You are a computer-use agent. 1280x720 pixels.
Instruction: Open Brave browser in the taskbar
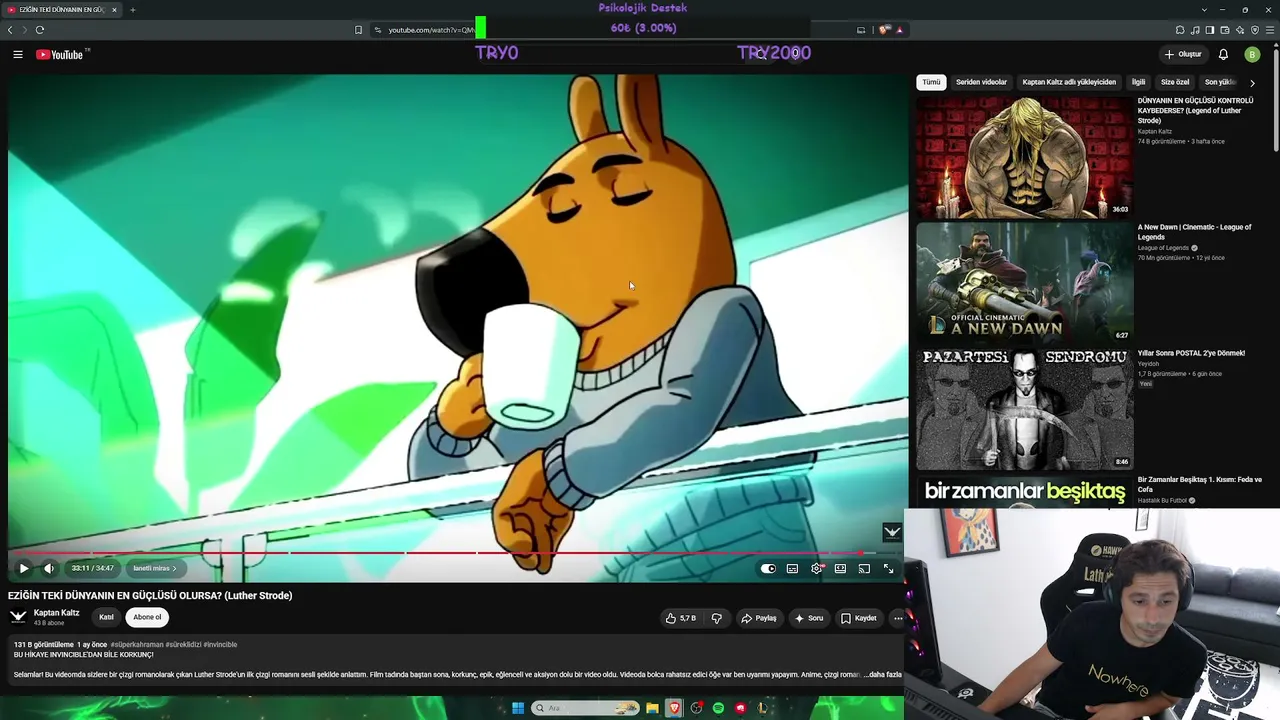click(x=674, y=708)
